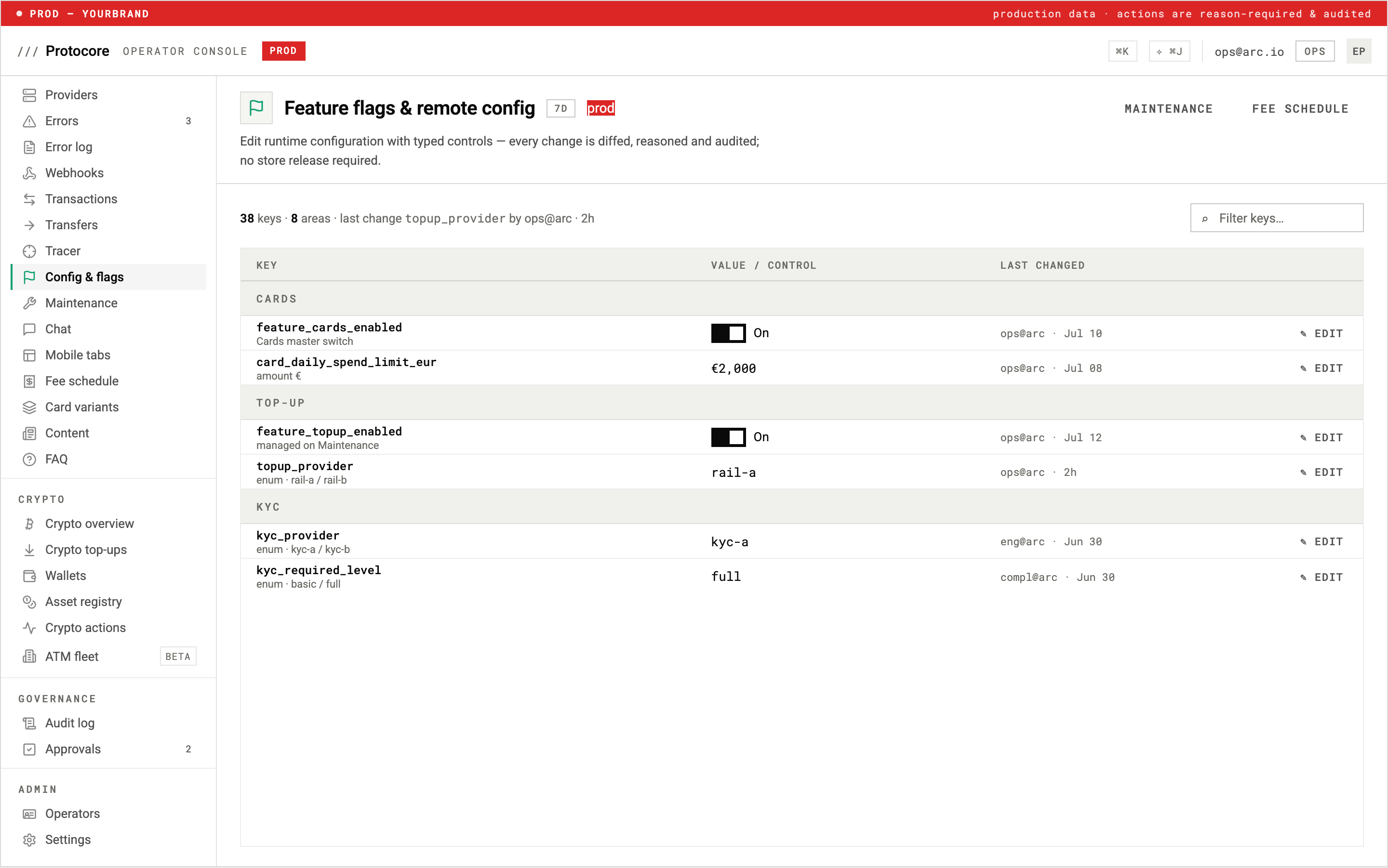Viewport: 1388px width, 868px height.
Task: Edit the card_daily_spend_limit_eur row
Action: (1321, 368)
